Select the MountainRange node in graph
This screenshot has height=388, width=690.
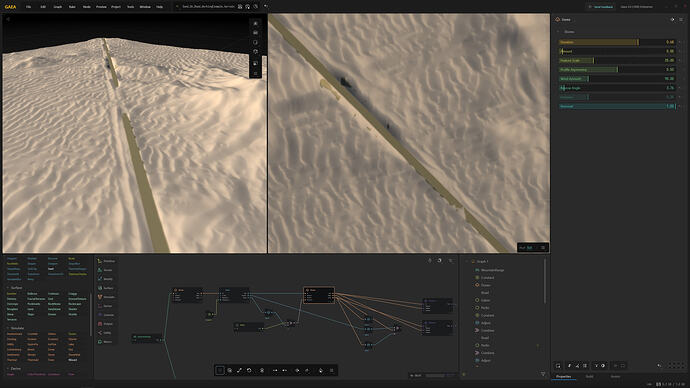tap(147, 338)
